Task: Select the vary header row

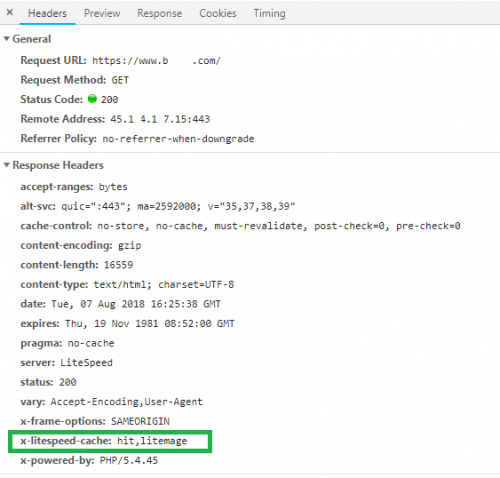Action: click(x=111, y=402)
